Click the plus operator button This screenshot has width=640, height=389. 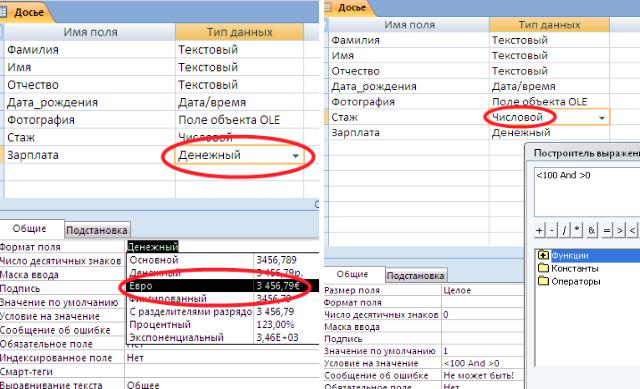click(539, 231)
